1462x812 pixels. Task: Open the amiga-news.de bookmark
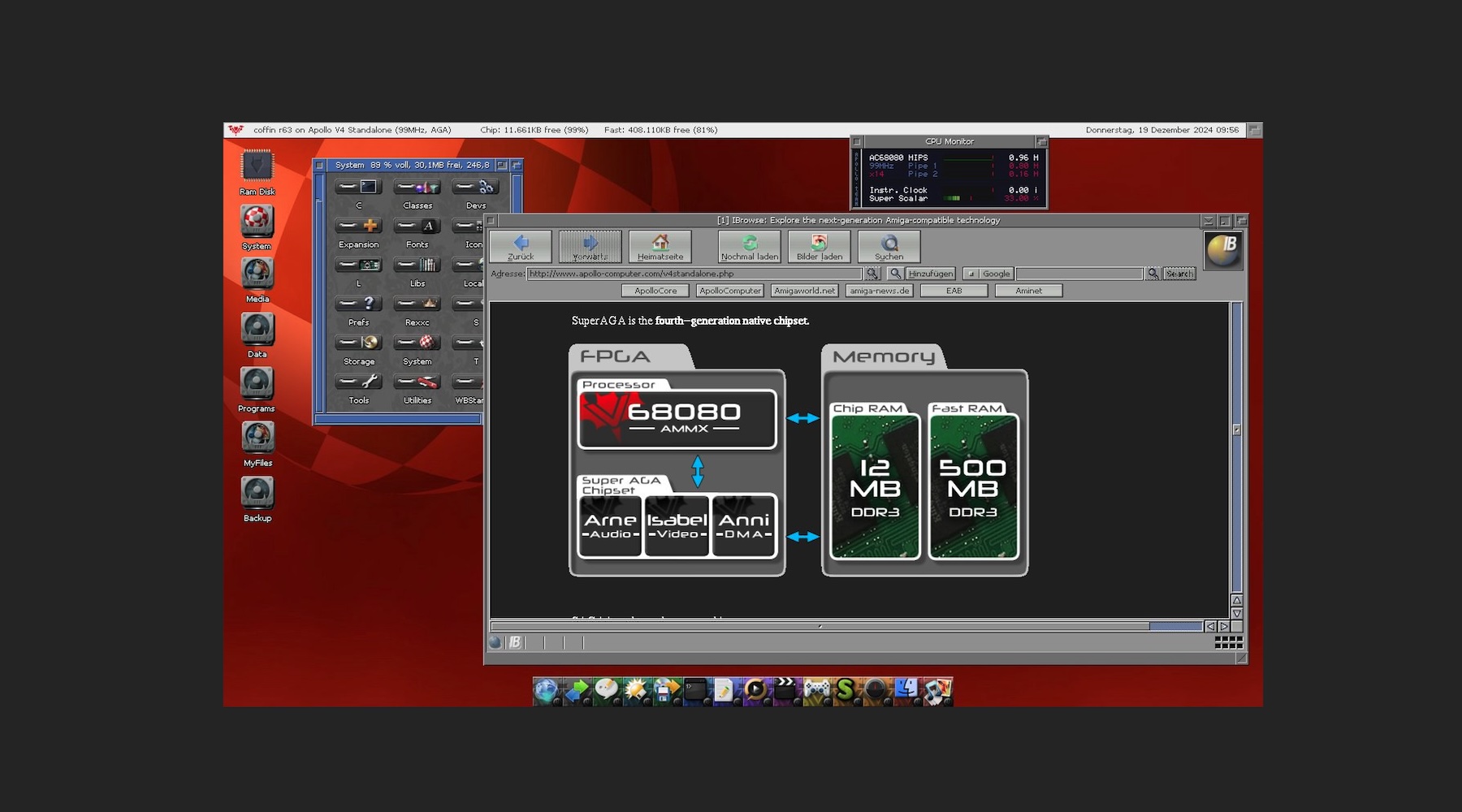coord(880,291)
